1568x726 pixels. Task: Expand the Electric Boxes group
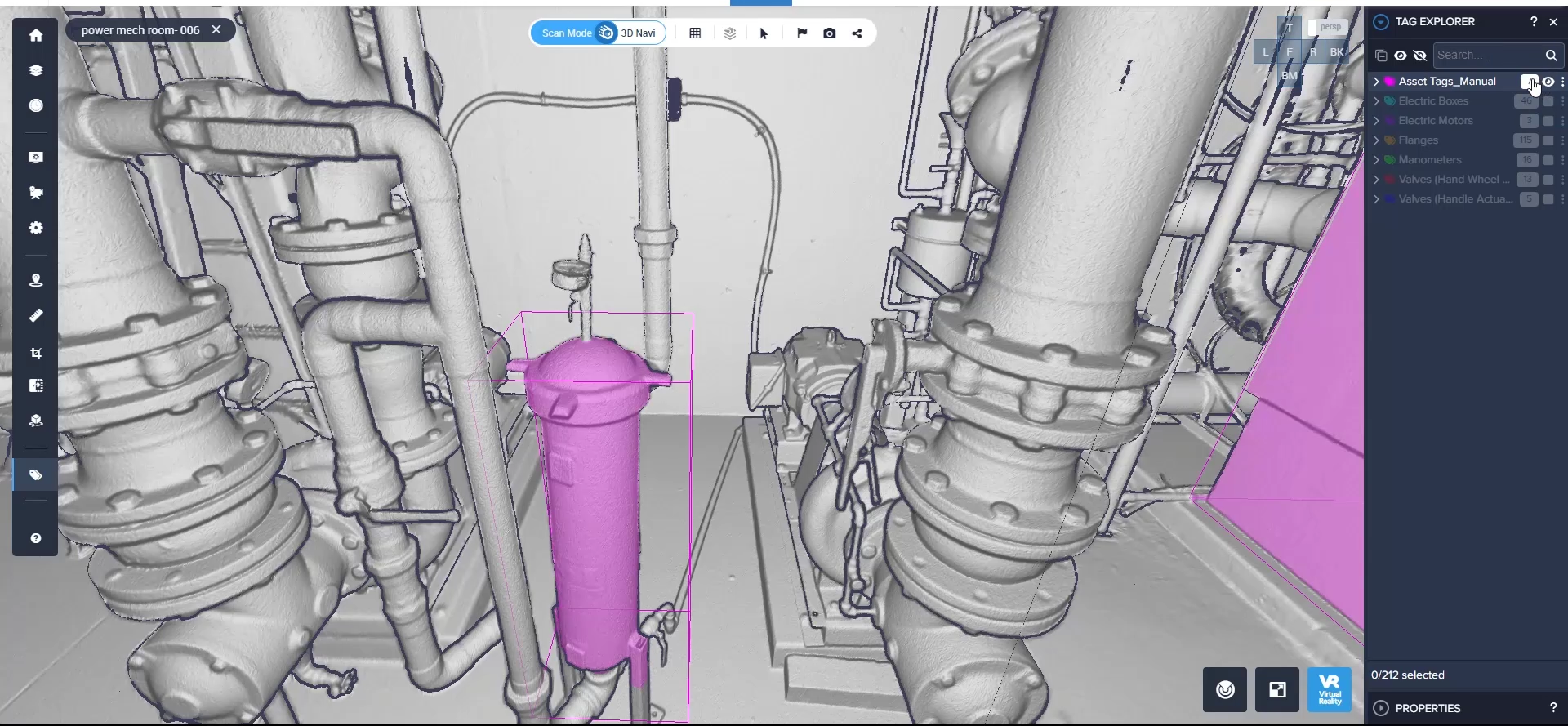click(x=1377, y=101)
